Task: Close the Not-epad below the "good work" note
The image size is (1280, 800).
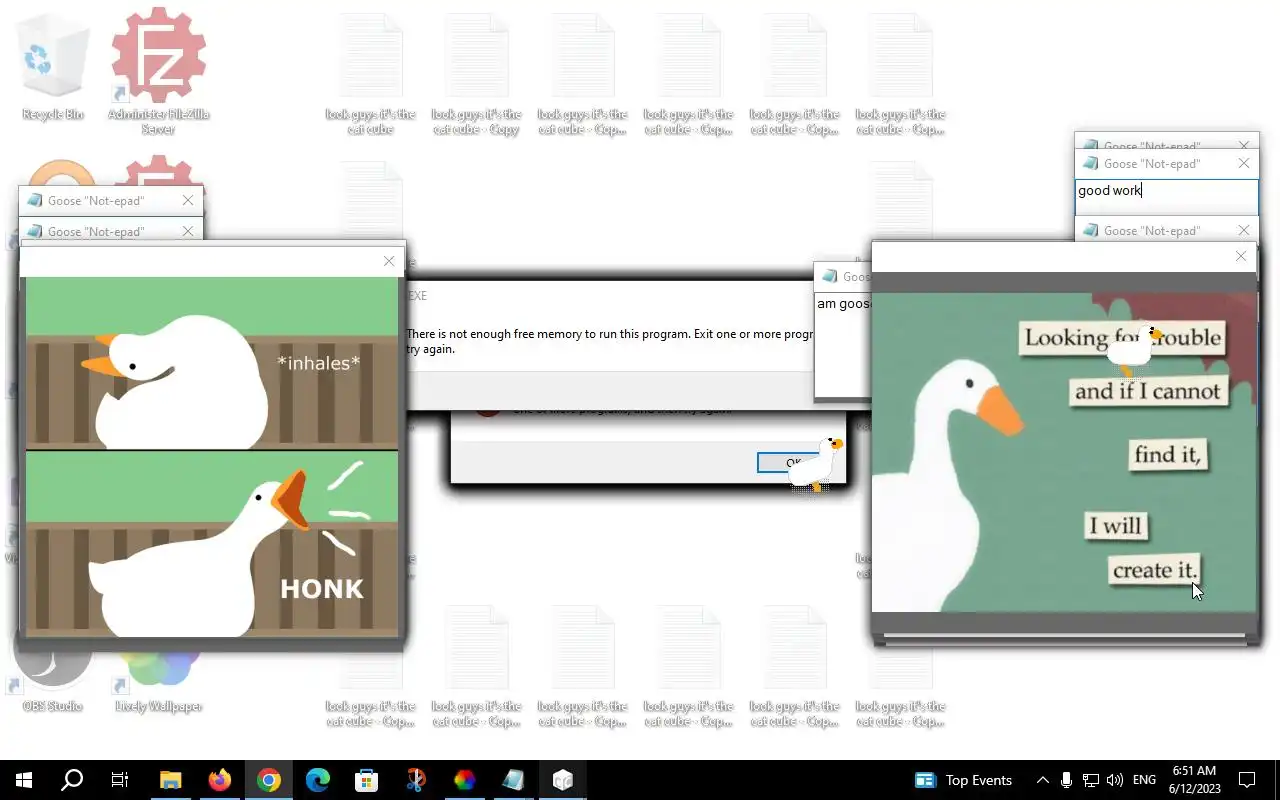Action: 1244,230
